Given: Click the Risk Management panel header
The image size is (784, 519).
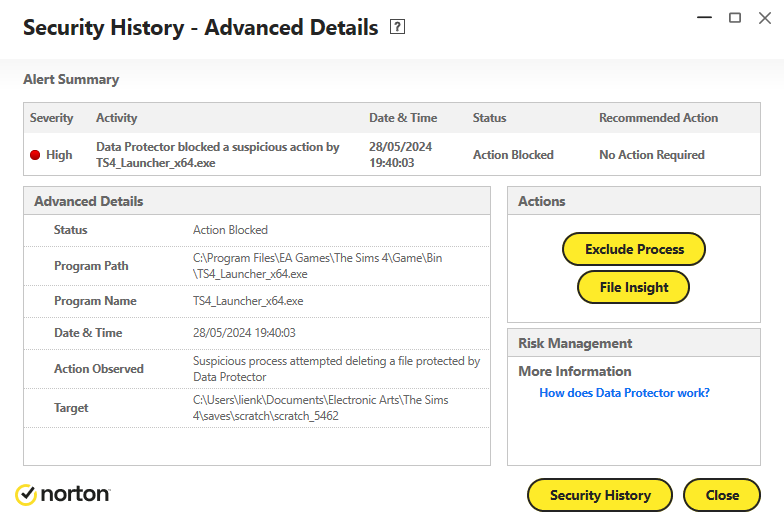Looking at the screenshot, I should tap(634, 343).
